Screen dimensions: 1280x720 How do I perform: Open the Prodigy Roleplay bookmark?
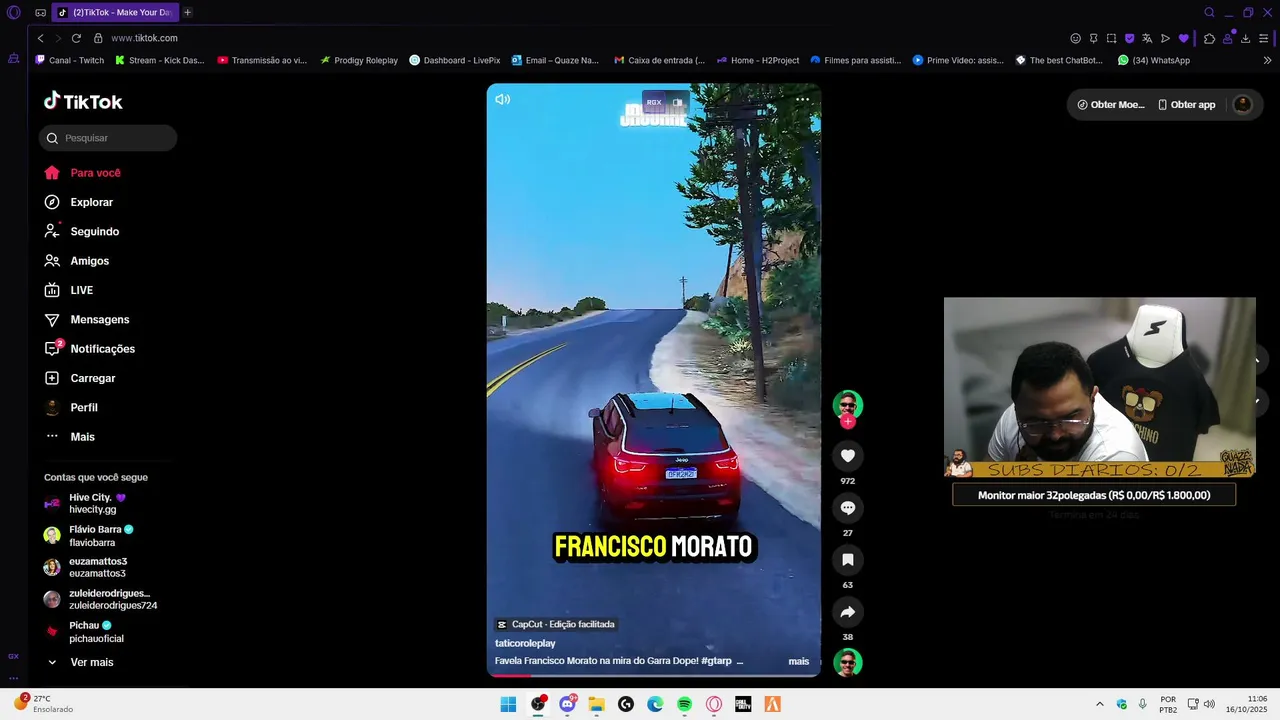coord(359,60)
